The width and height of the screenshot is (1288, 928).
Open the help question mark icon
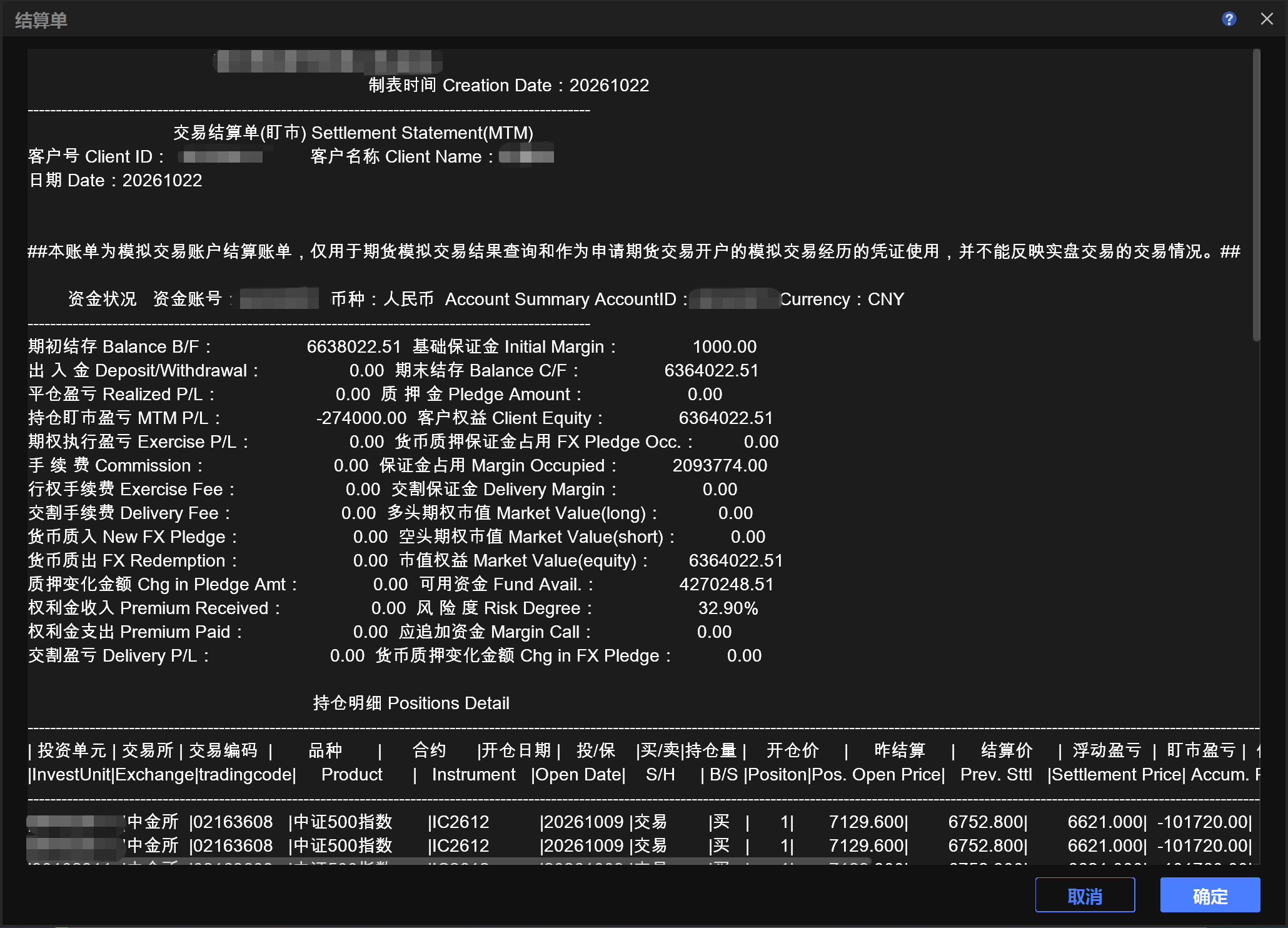pos(1229,19)
